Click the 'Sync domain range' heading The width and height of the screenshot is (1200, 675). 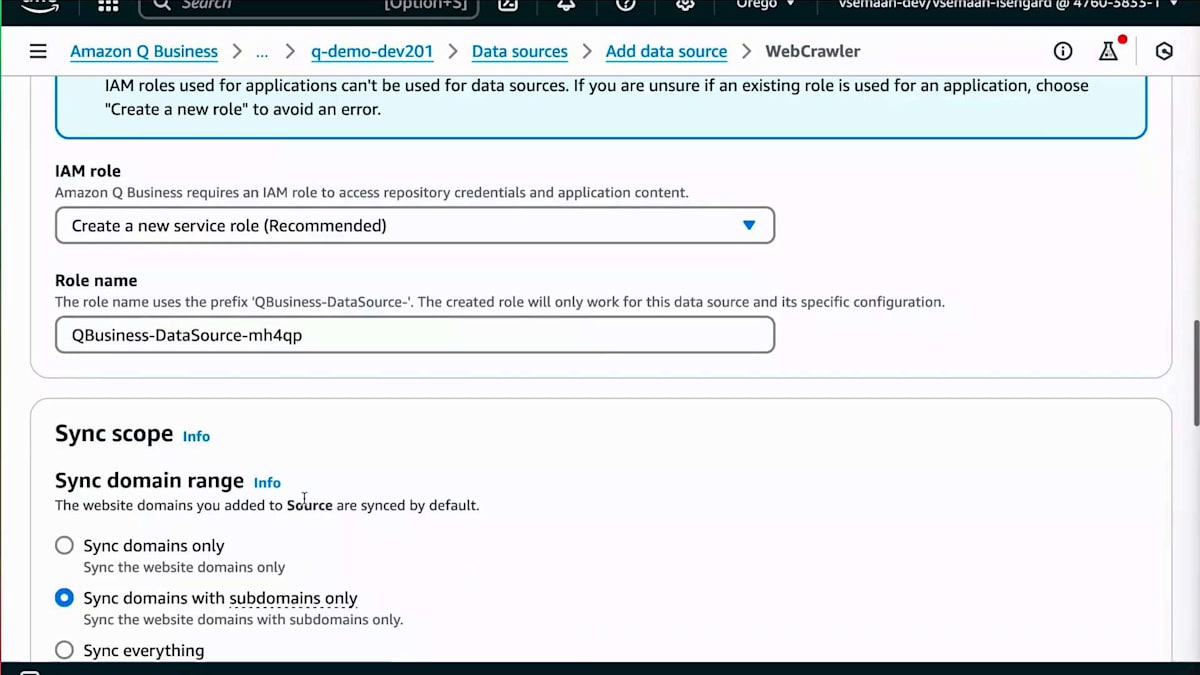tap(149, 481)
